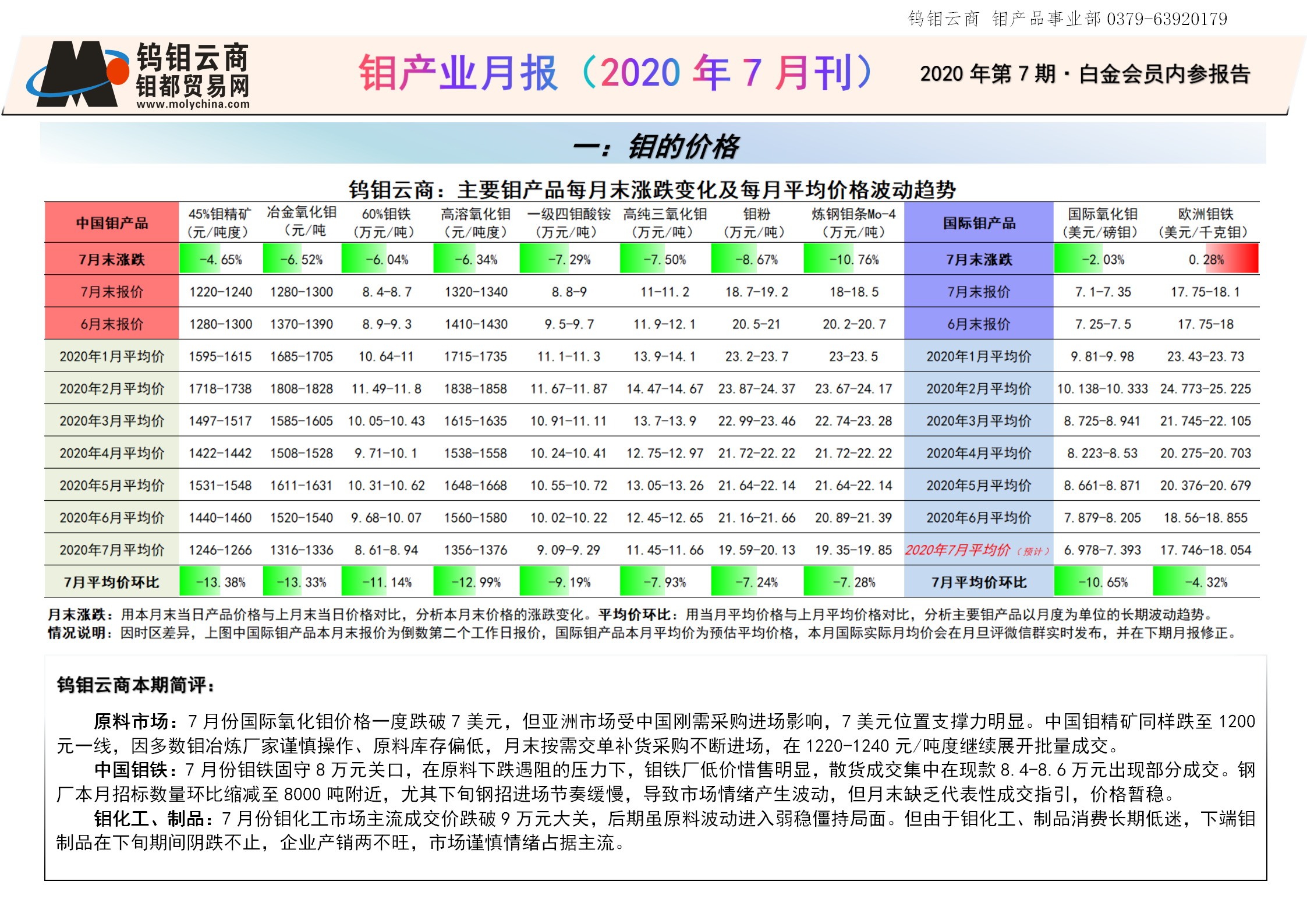
Task: Select the 20.5-21 June-end powder quote
Action: (x=756, y=324)
